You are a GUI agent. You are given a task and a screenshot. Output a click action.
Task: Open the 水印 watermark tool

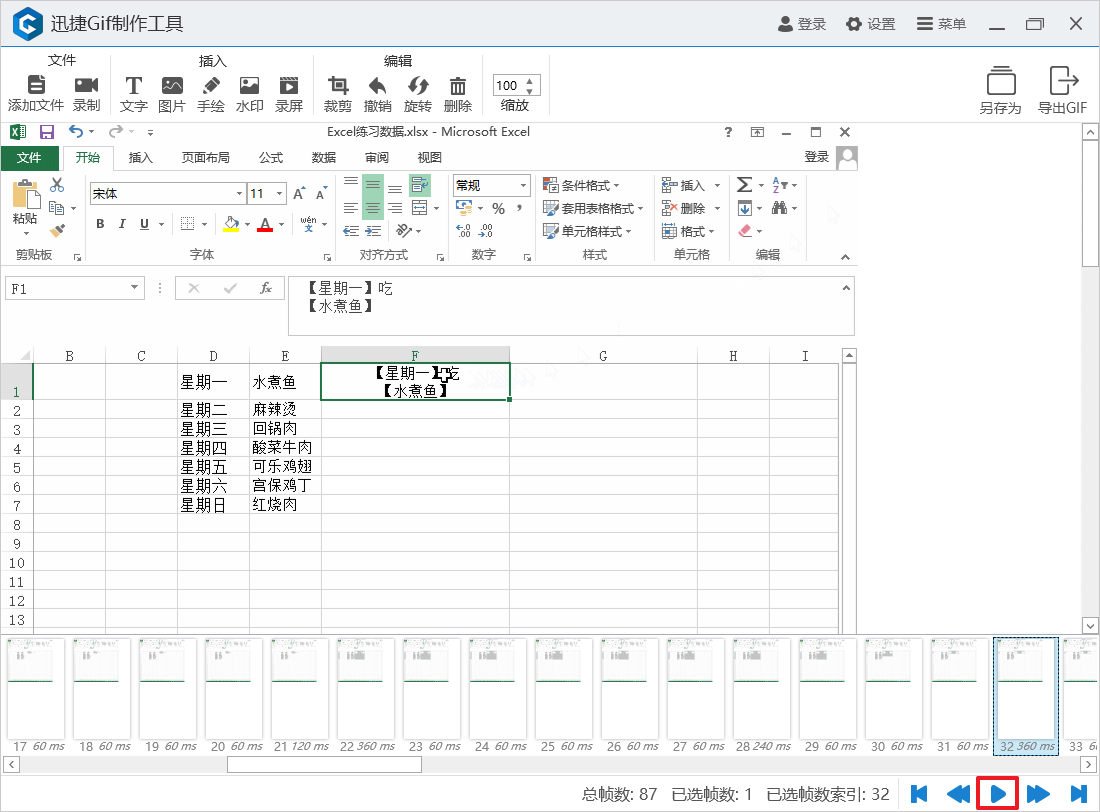(249, 88)
